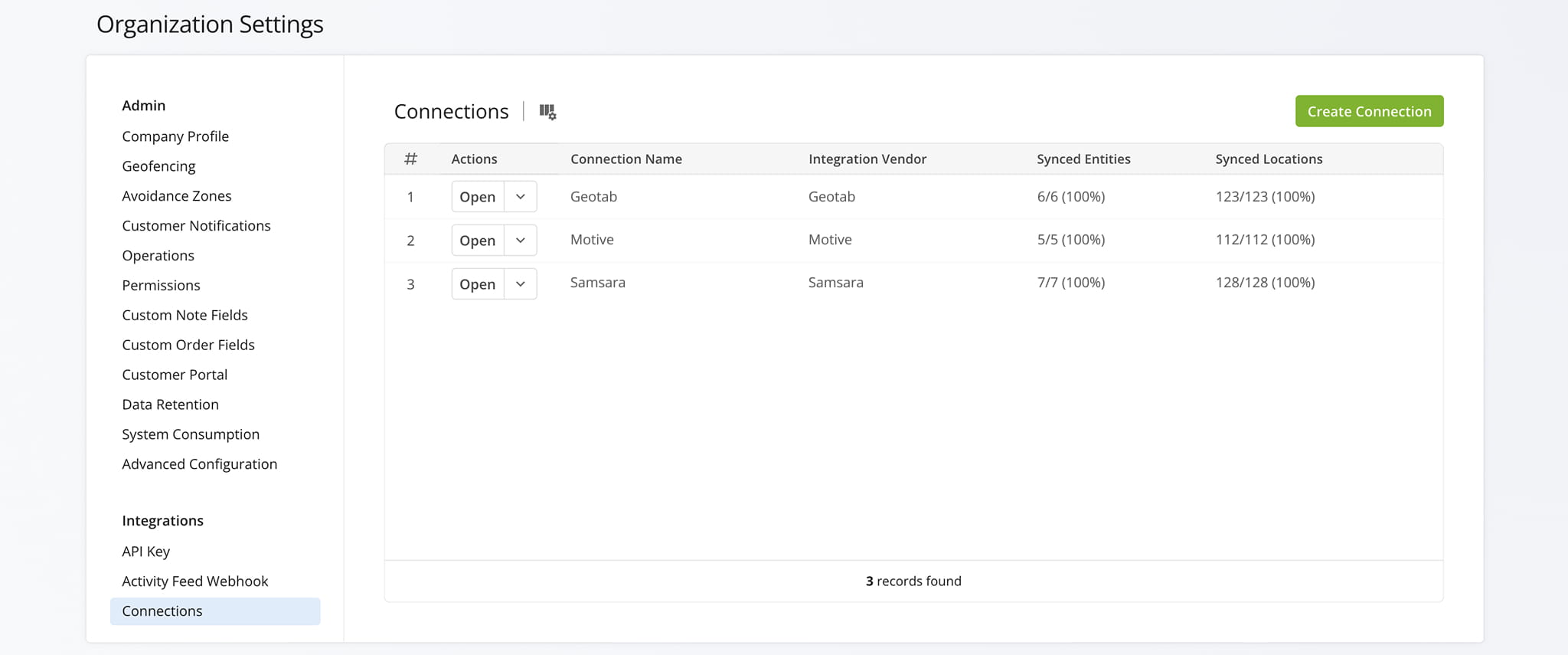Click the Connections panel heading
The height and width of the screenshot is (655, 1568).
[x=451, y=112]
